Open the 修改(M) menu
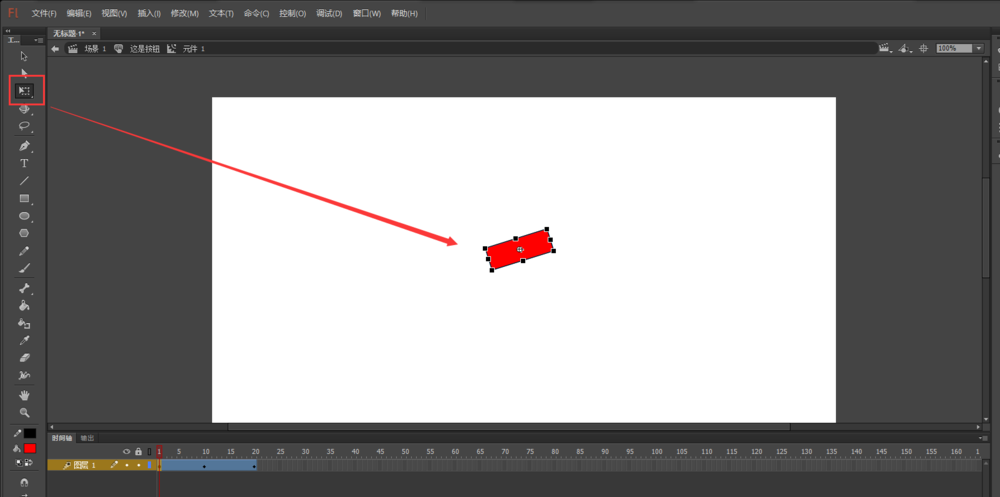This screenshot has width=1000, height=497. pos(185,13)
